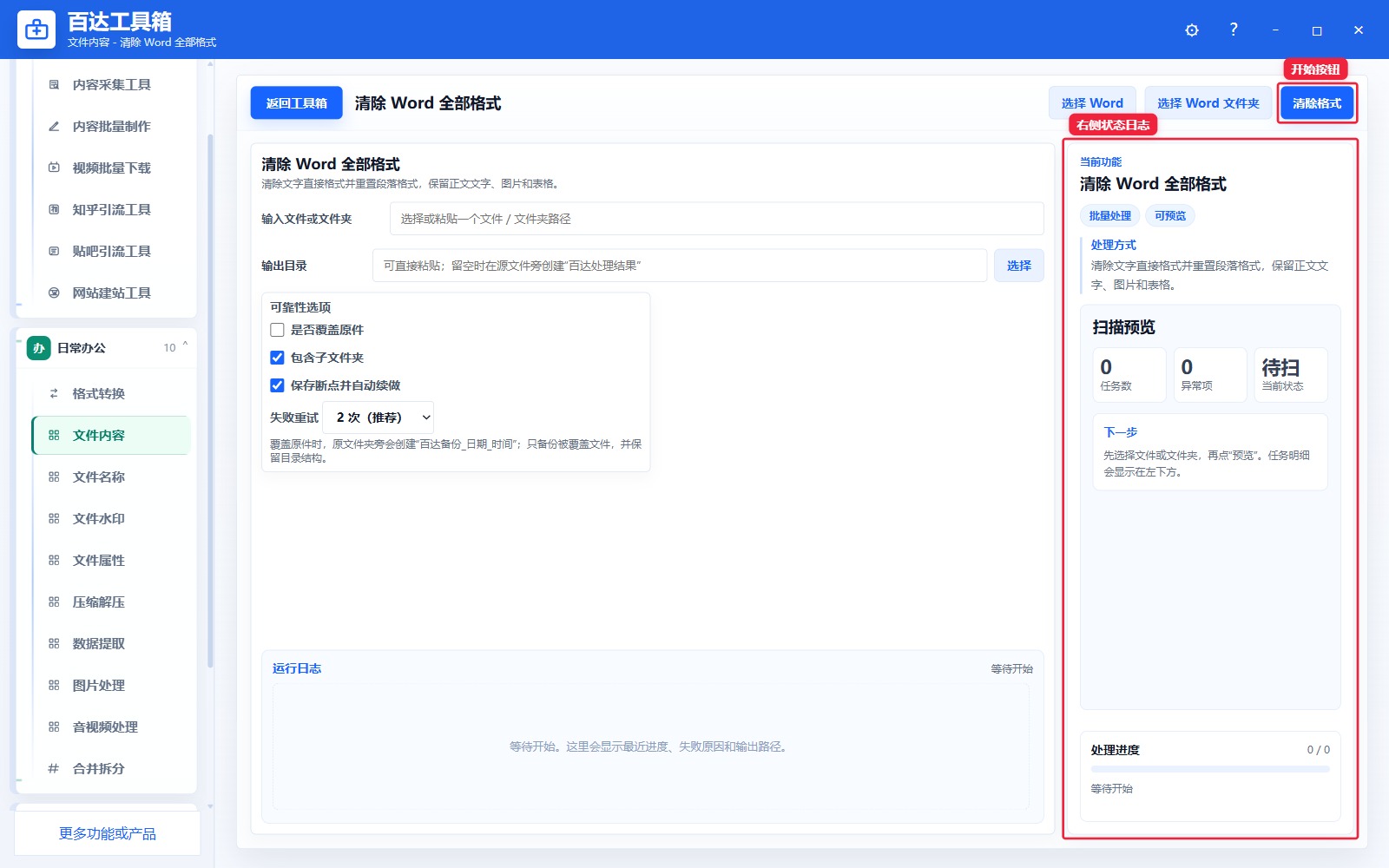The width and height of the screenshot is (1389, 868).
Task: Click the 知乎引流工具 sidebar icon
Action: 54,210
